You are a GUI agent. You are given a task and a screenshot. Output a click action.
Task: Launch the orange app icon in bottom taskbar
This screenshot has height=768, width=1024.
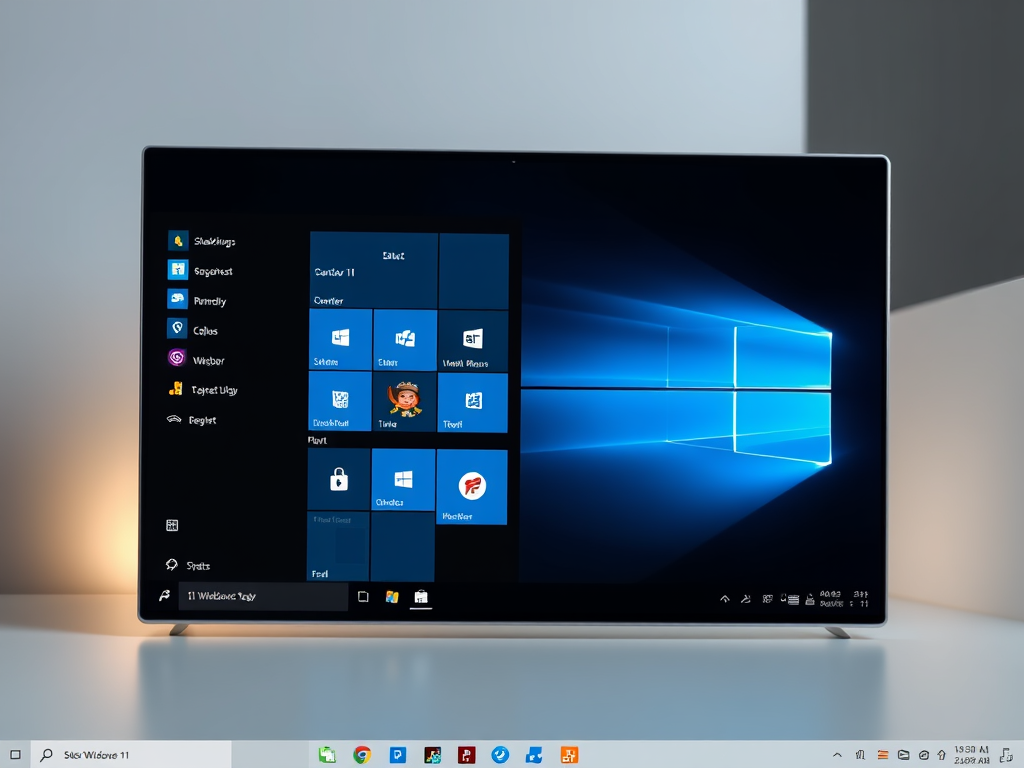pyautogui.click(x=569, y=755)
